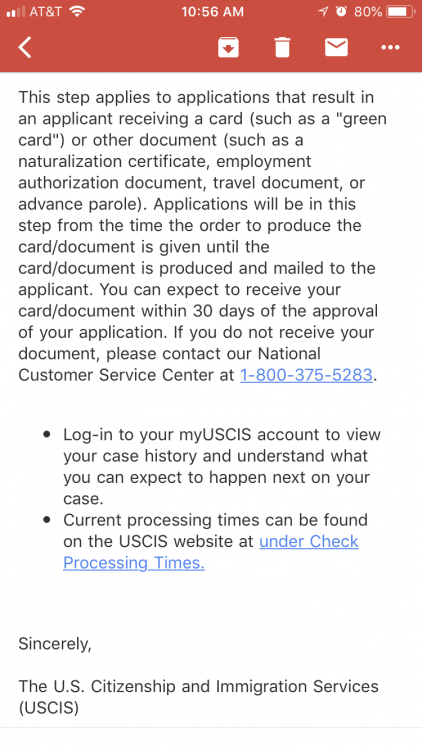Tap the paragraph starting 'This step applies'

tap(202, 236)
